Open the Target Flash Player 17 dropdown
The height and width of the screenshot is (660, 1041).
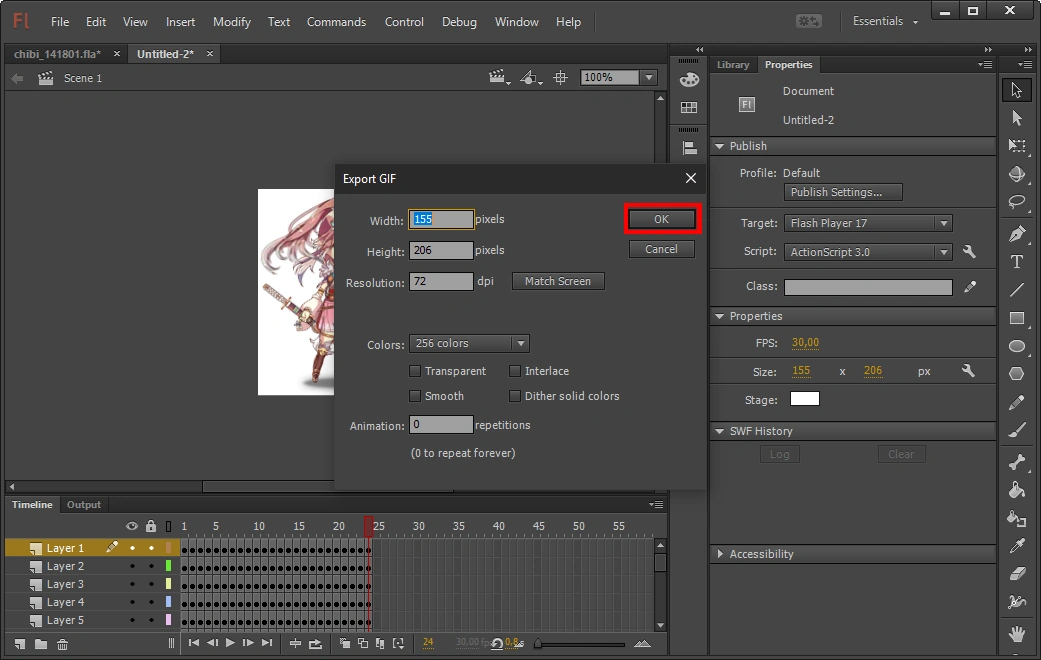[x=868, y=224]
